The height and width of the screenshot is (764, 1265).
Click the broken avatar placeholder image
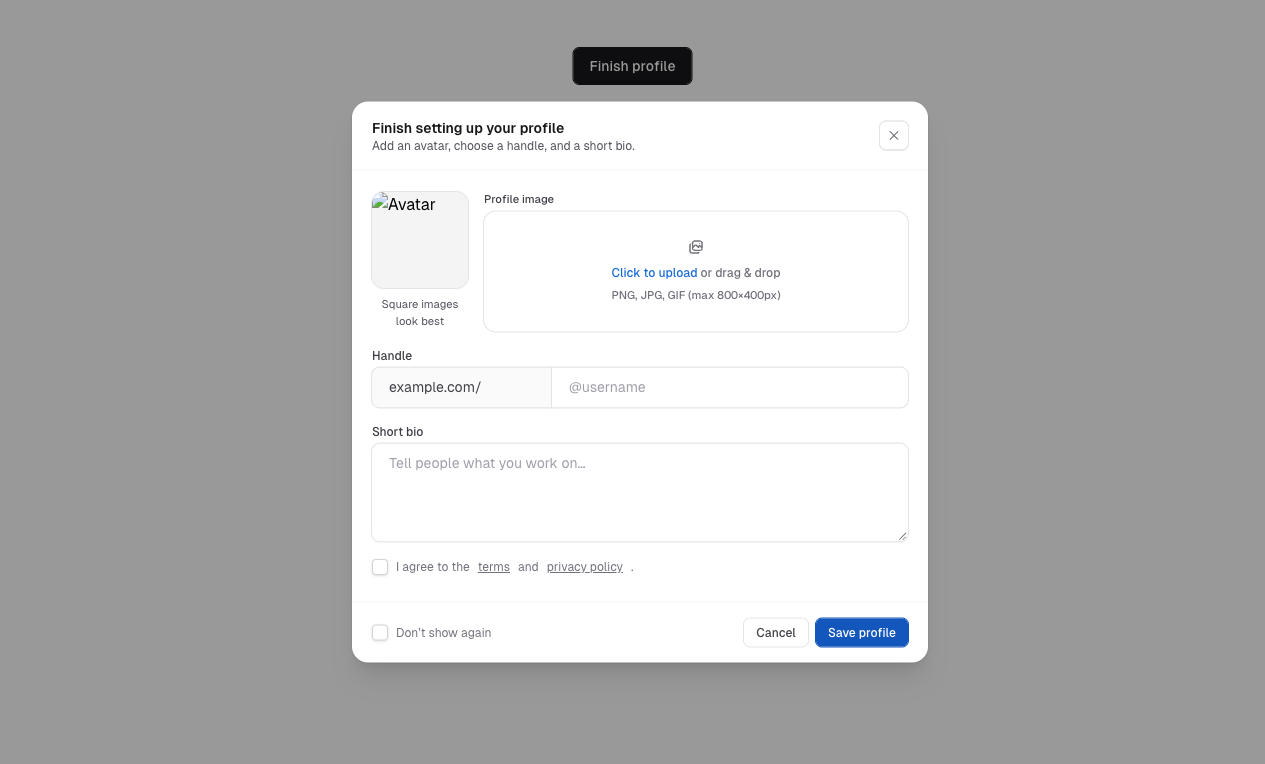[x=419, y=239]
